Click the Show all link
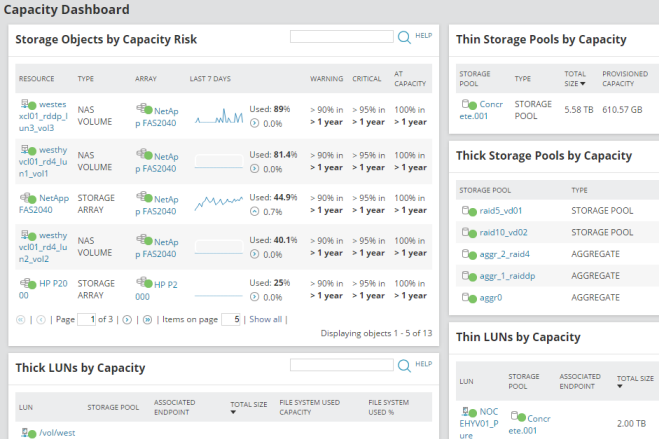Screen dimensions: 659x439 [265, 319]
